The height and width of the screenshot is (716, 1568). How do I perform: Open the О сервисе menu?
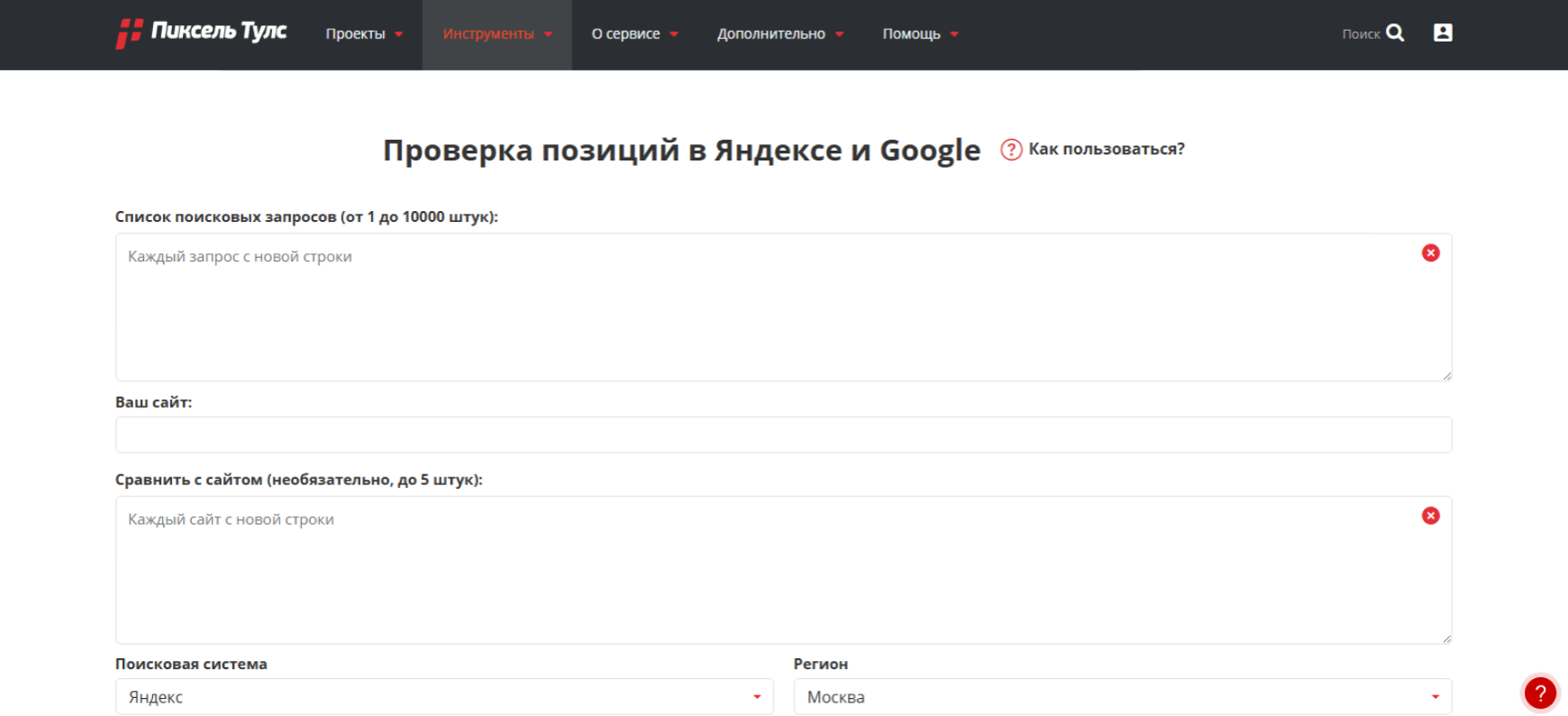pyautogui.click(x=634, y=34)
